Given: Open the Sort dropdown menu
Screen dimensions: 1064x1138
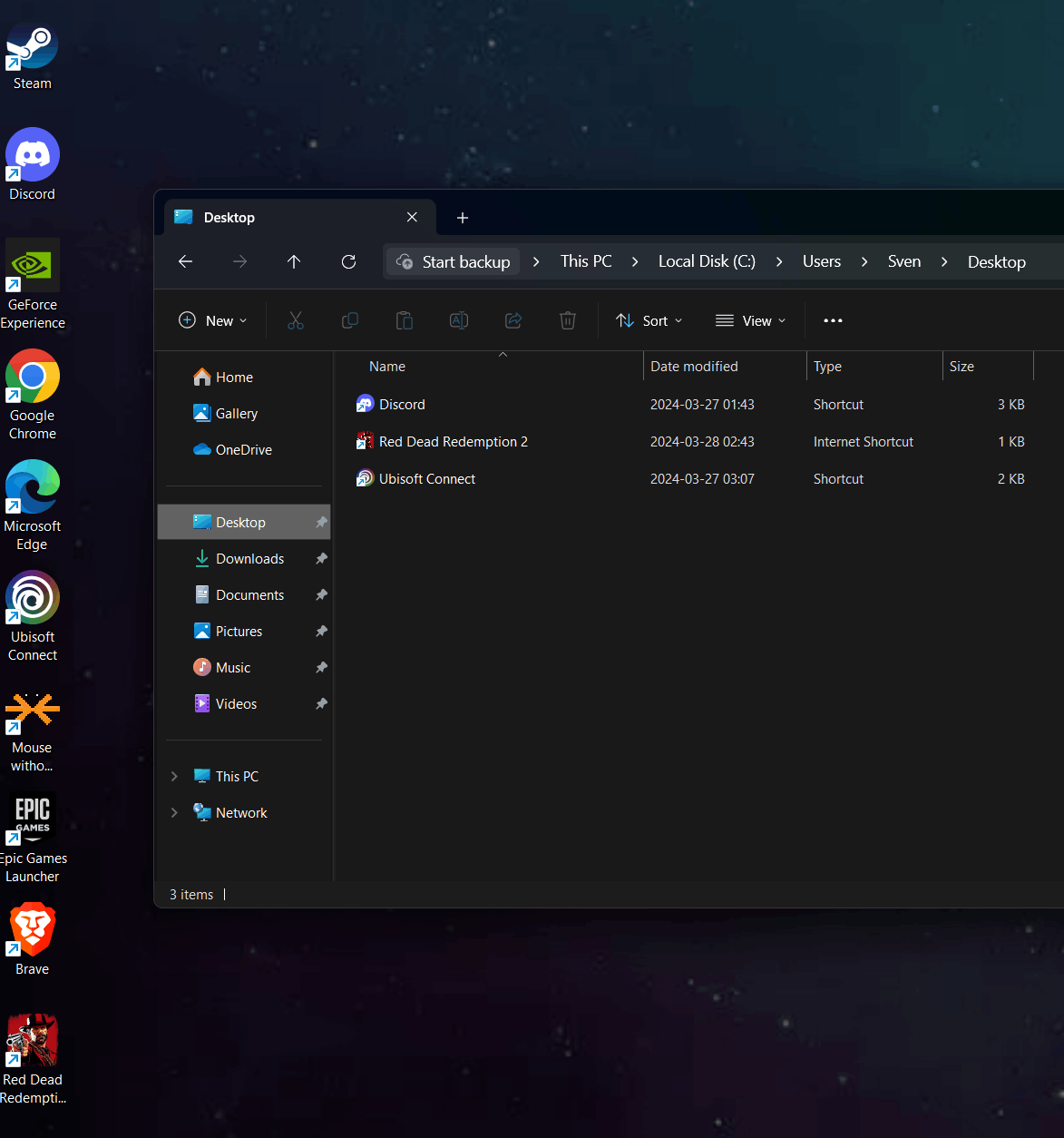Looking at the screenshot, I should coord(649,320).
